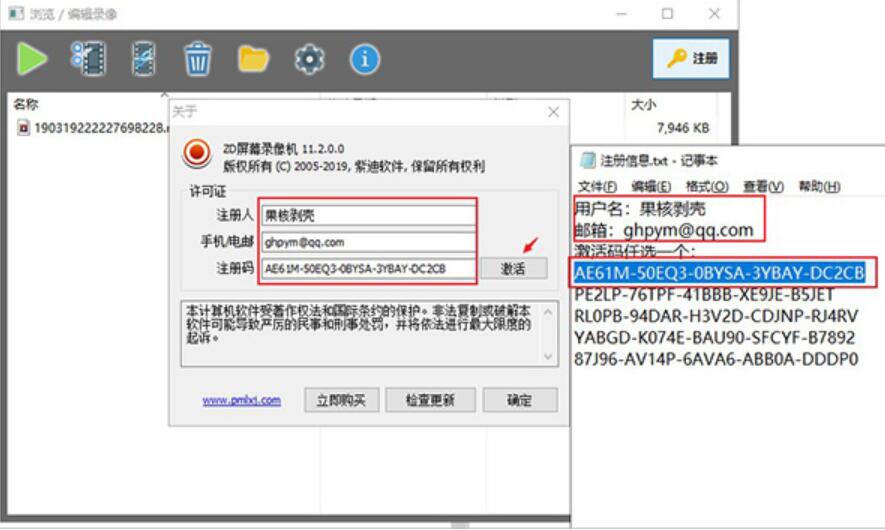Click the code line YABGD-K074E in Notepad

714,338
